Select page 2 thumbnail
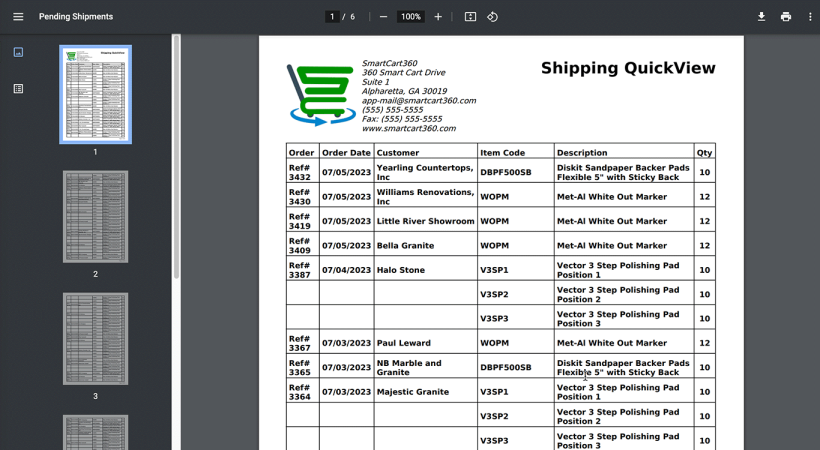The height and width of the screenshot is (450, 820). pos(95,217)
